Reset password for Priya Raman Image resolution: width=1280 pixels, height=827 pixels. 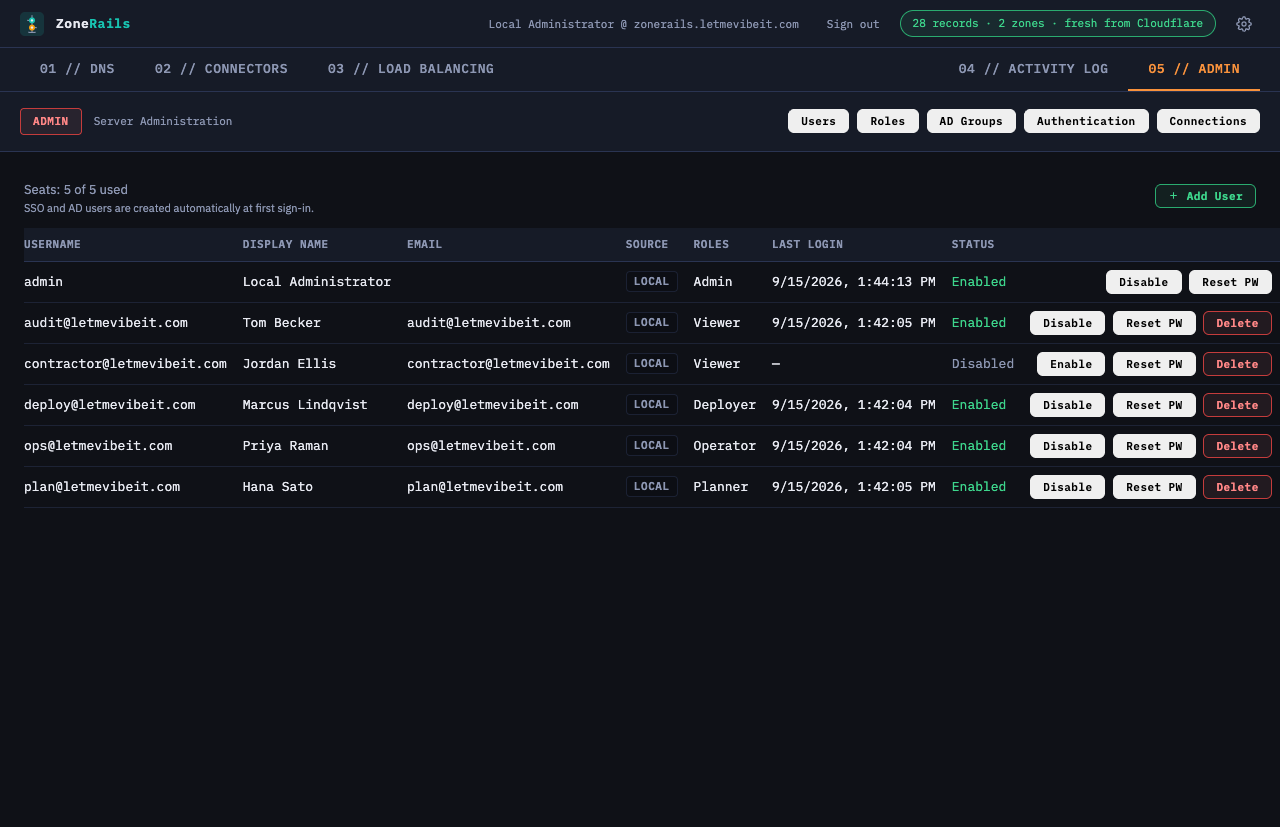pyautogui.click(x=1154, y=446)
